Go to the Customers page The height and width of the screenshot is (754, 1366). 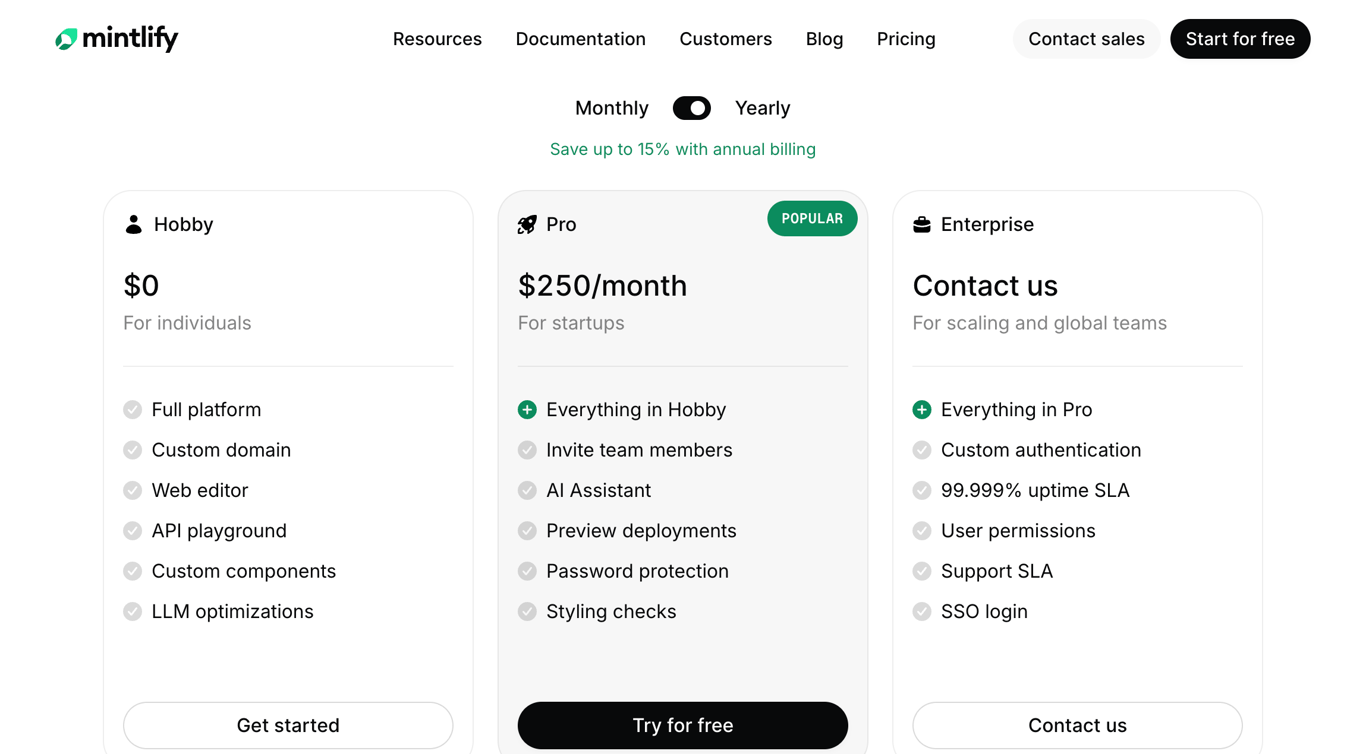[725, 39]
